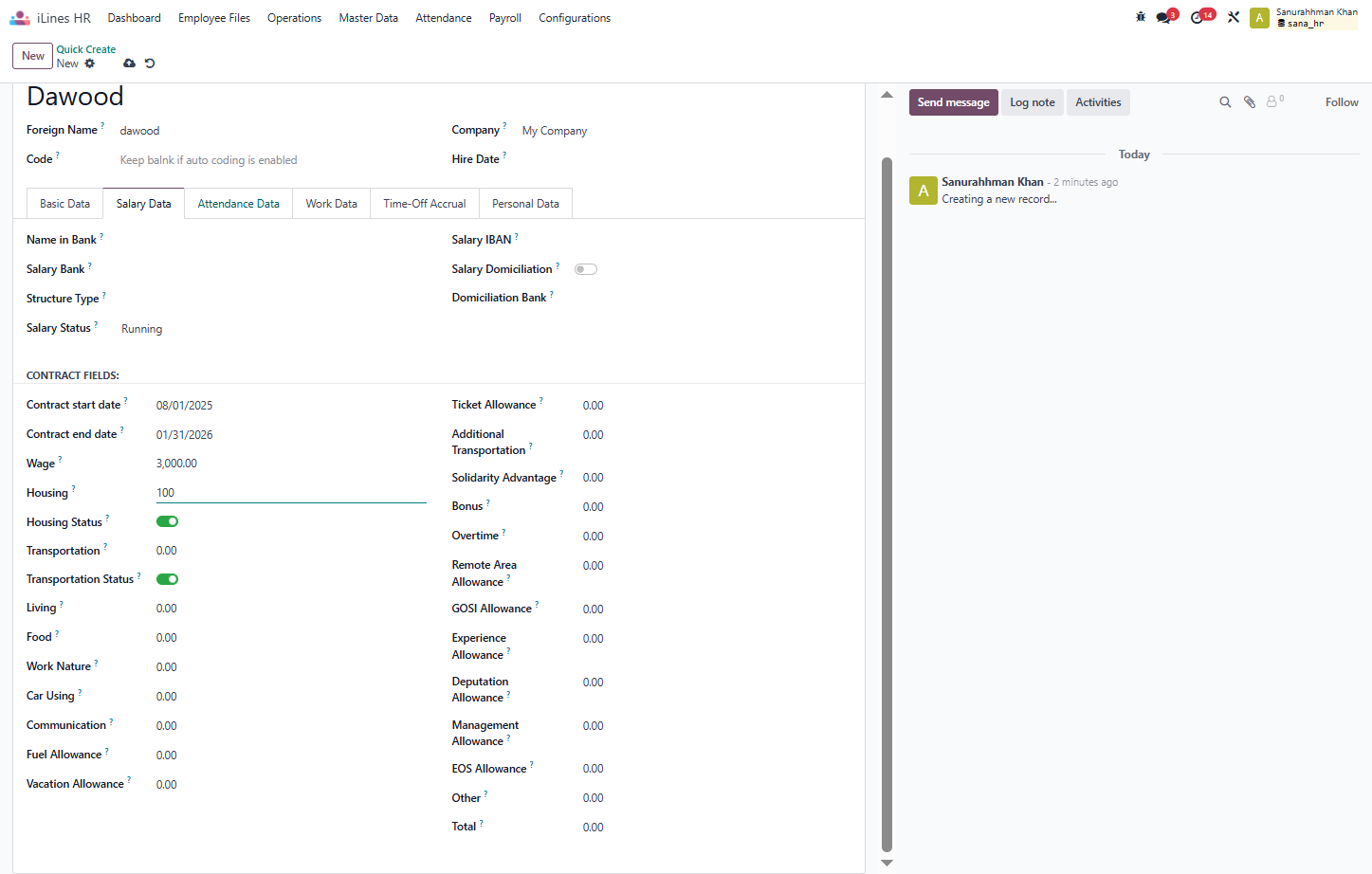Click the form's vertical scrollbar
Image resolution: width=1372 pixels, height=874 pixels.
pyautogui.click(x=887, y=505)
